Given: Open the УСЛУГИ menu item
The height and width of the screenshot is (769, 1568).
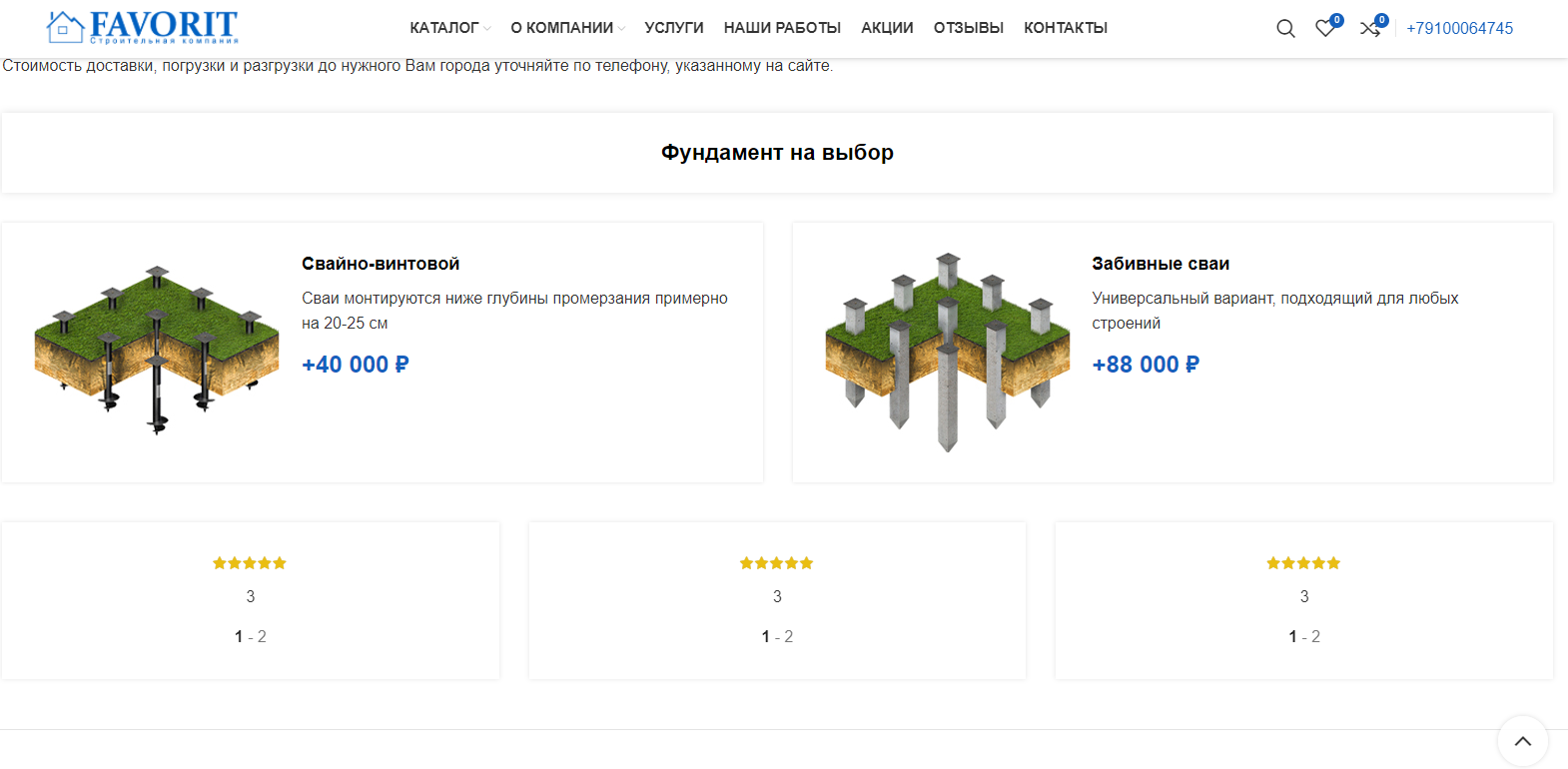Looking at the screenshot, I should [x=674, y=28].
